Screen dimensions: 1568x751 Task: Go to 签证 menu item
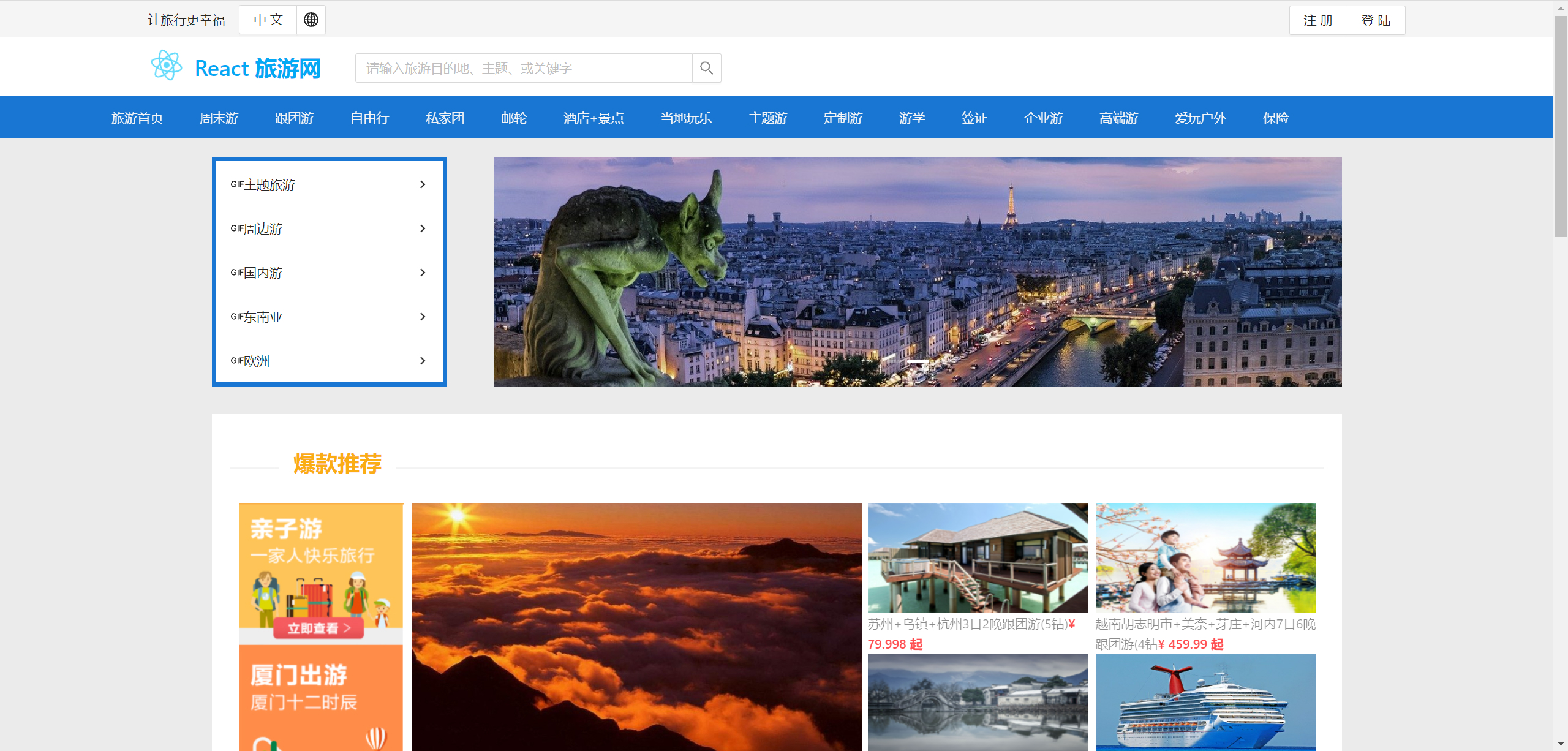click(974, 118)
